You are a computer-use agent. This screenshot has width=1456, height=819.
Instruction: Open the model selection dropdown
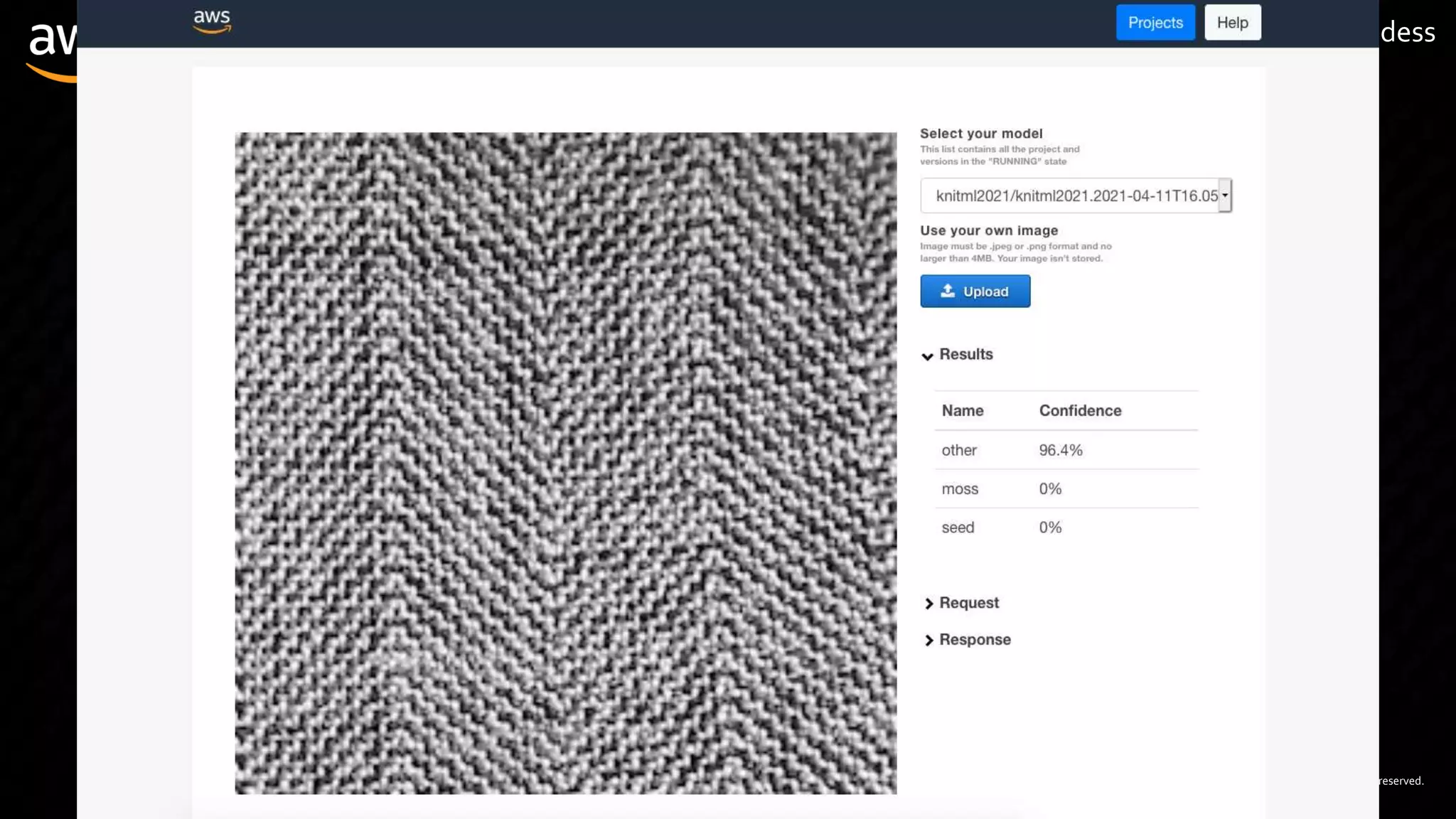click(x=1069, y=196)
